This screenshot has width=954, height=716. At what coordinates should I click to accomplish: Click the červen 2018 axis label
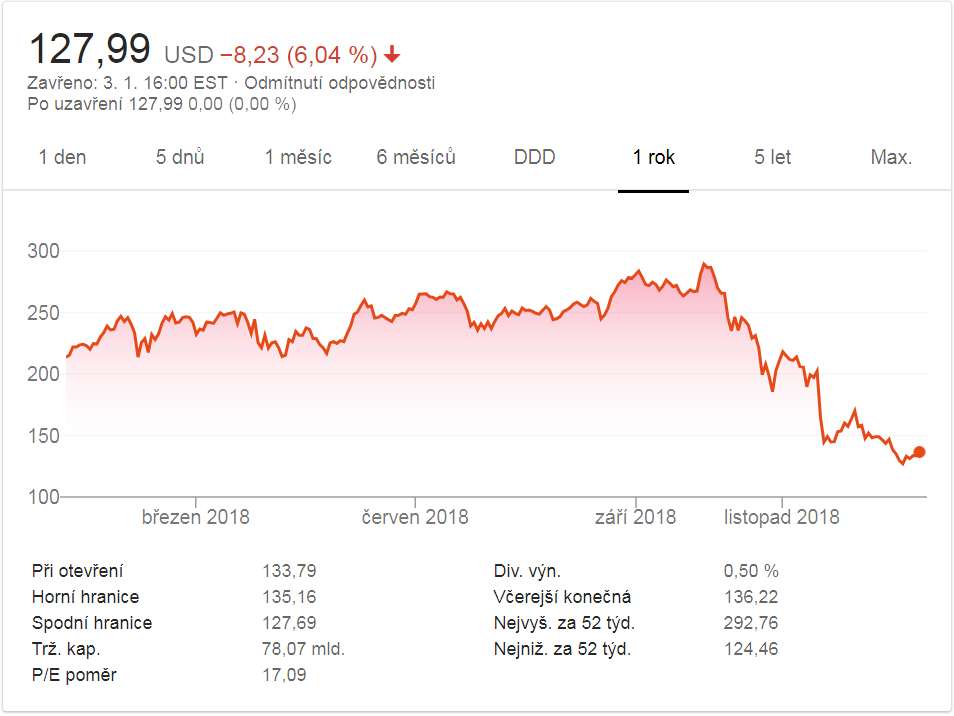(x=415, y=517)
